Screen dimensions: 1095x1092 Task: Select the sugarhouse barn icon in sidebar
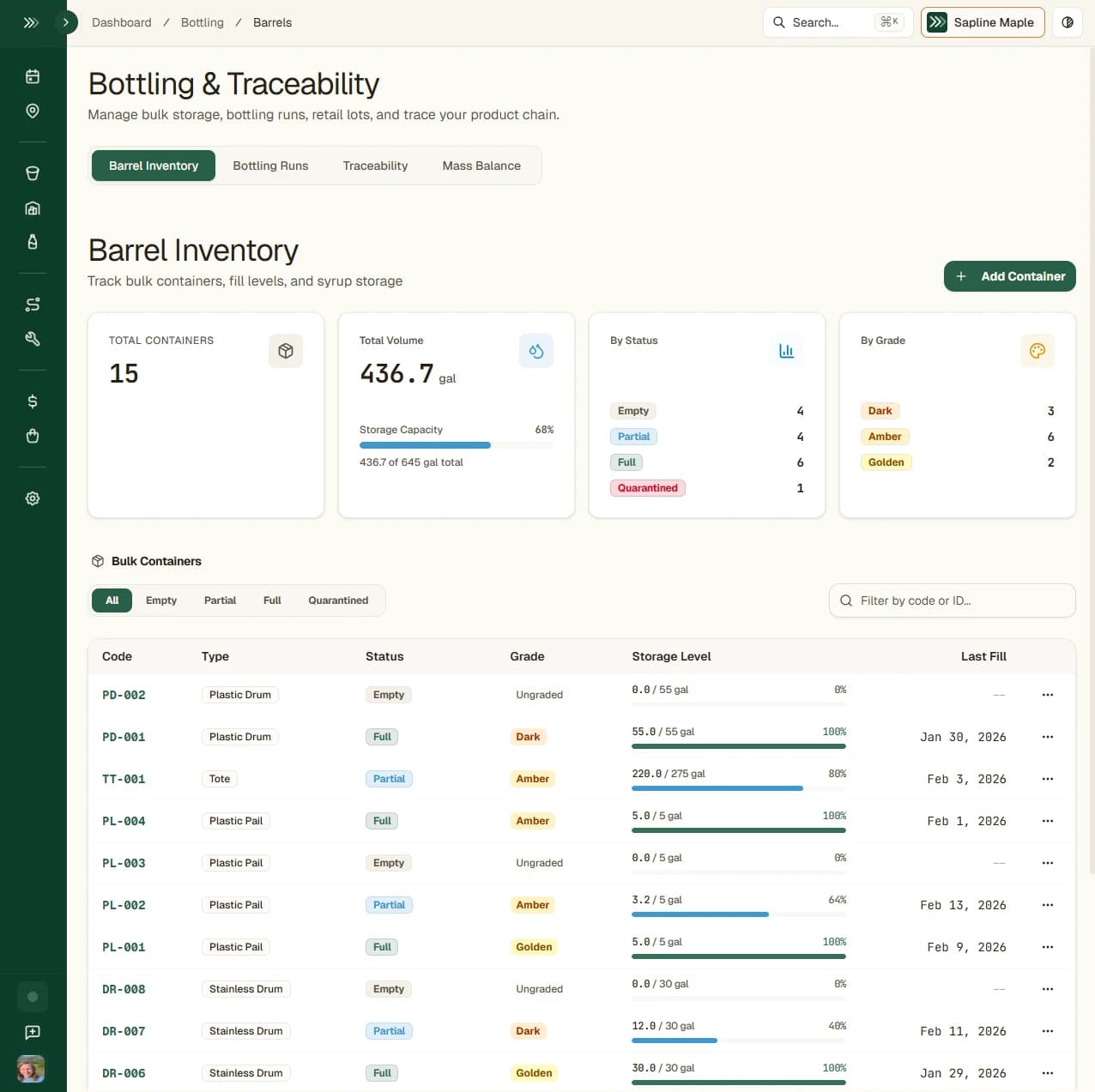point(32,208)
